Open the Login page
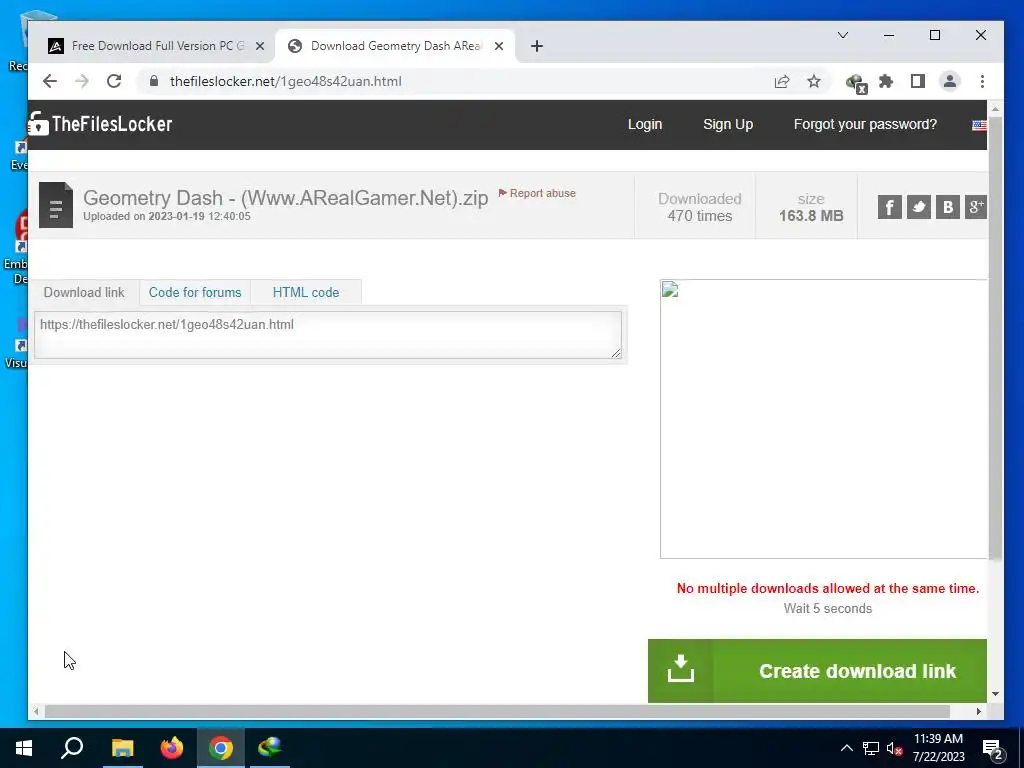The height and width of the screenshot is (768, 1024). click(x=645, y=124)
